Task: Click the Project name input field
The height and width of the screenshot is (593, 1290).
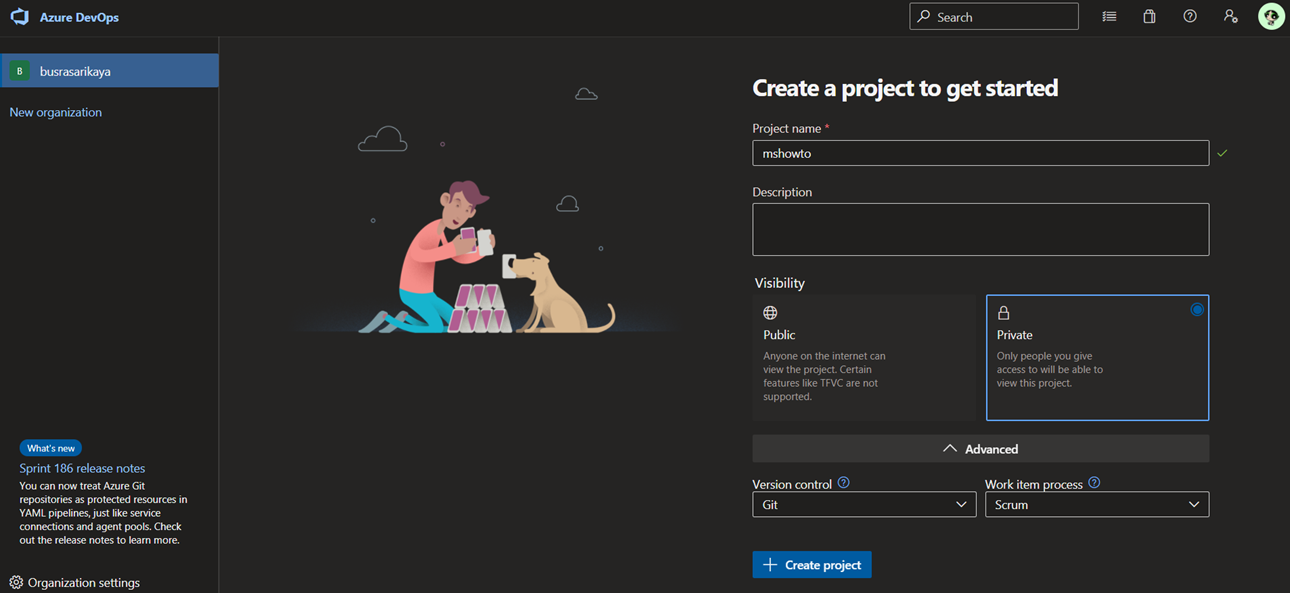Action: tap(980, 153)
